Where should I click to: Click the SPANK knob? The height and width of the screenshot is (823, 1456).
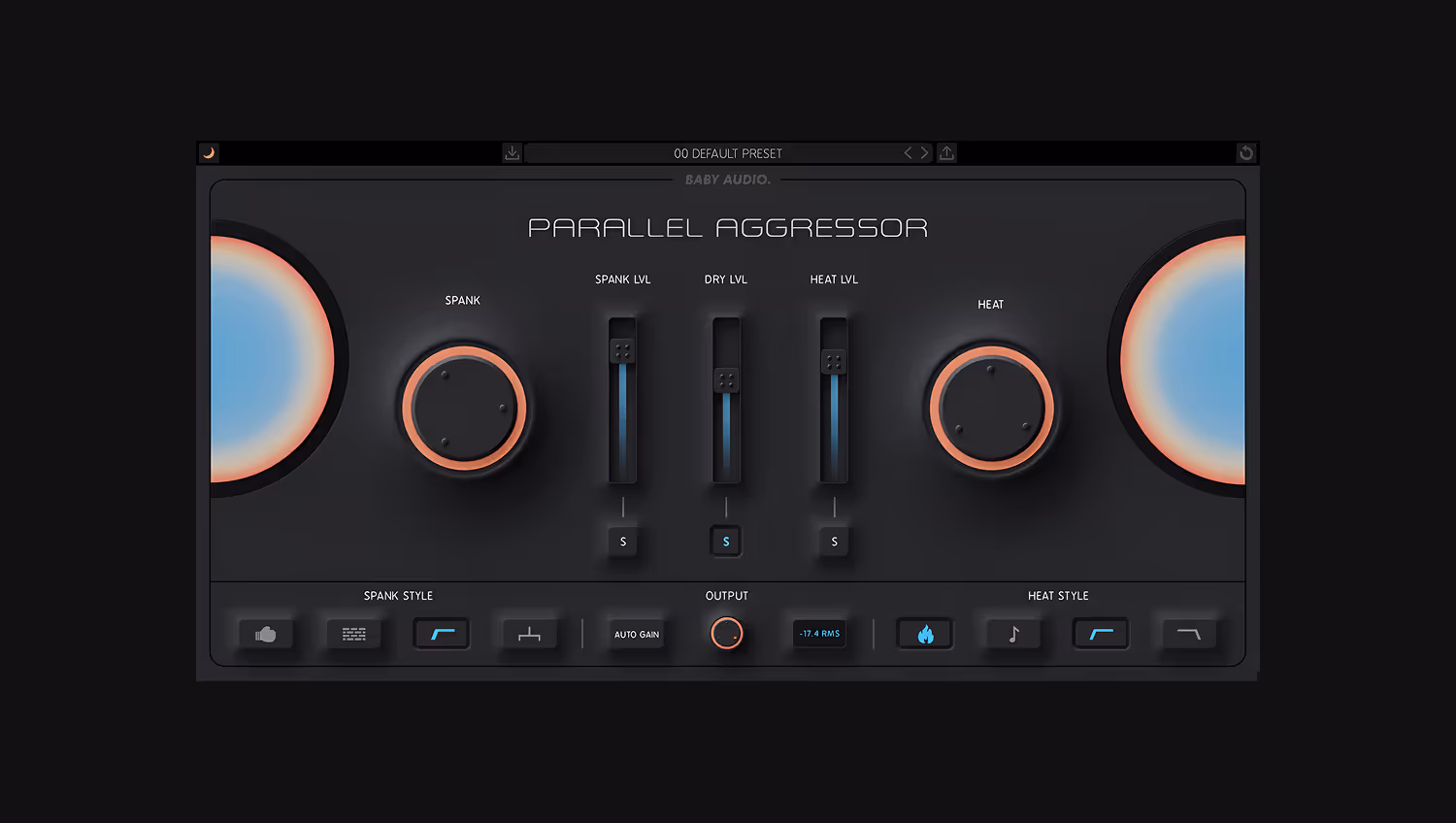(464, 409)
